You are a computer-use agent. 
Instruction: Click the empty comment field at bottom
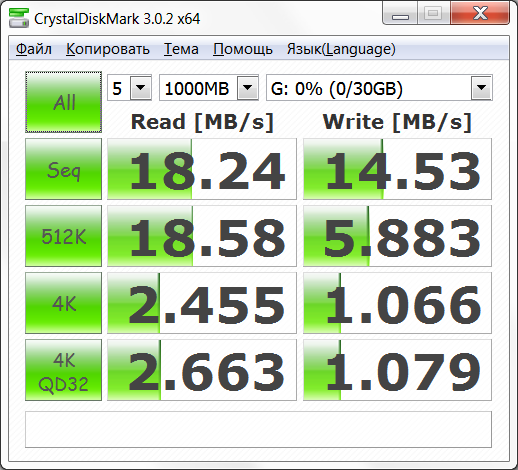click(x=258, y=429)
